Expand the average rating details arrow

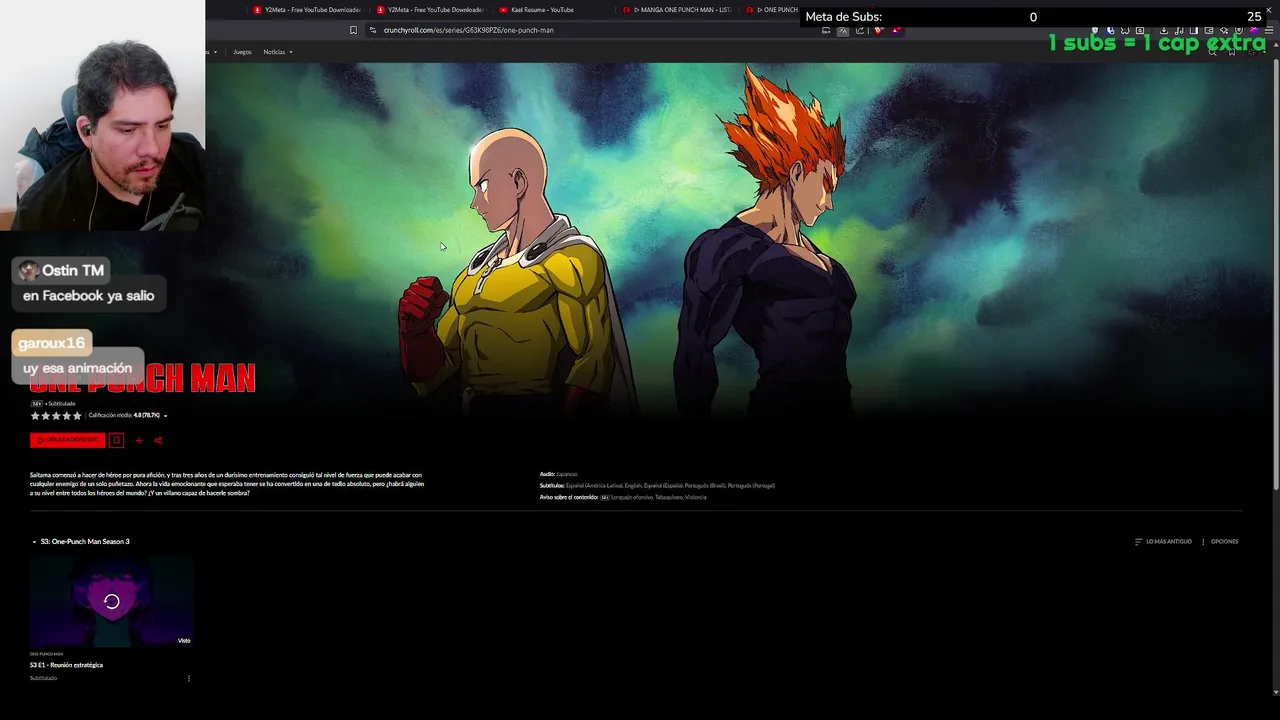click(x=165, y=416)
